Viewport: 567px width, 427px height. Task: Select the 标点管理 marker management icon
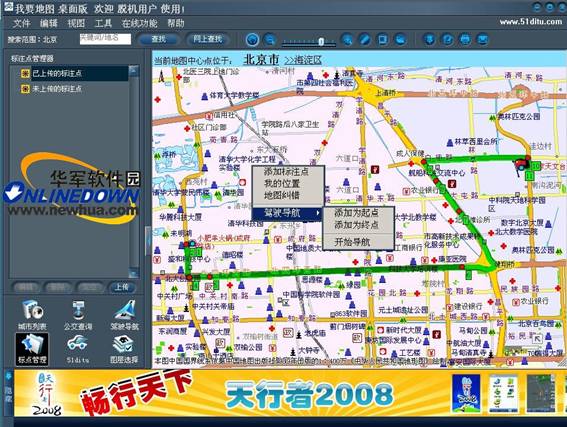(x=32, y=349)
